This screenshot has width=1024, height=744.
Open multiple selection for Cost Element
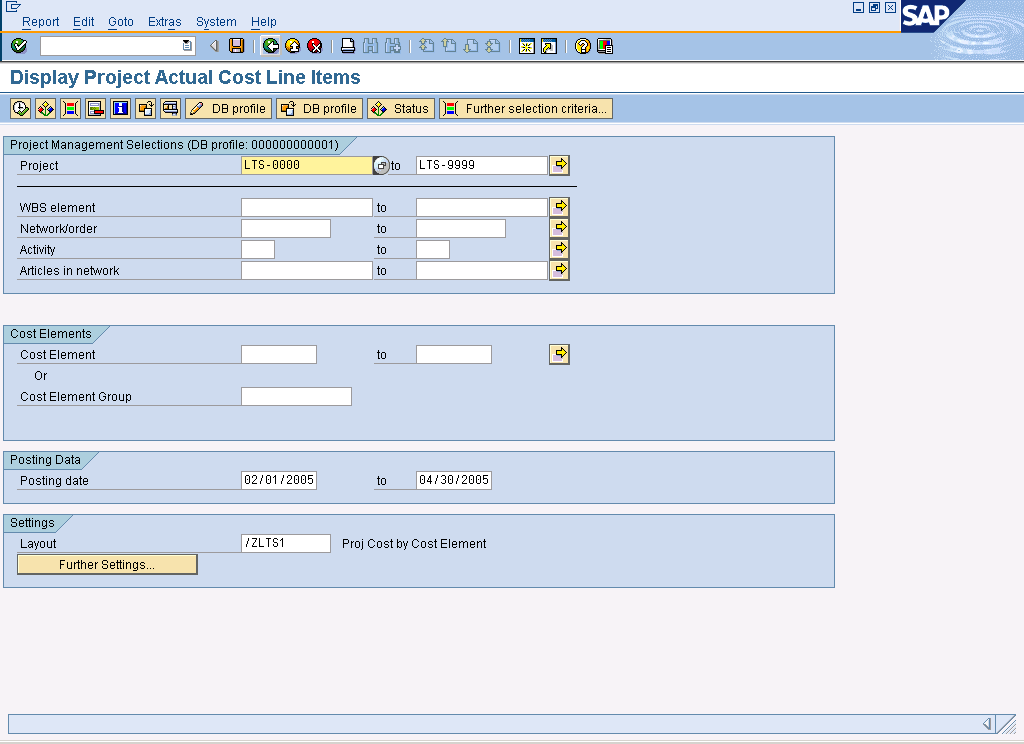tap(560, 354)
